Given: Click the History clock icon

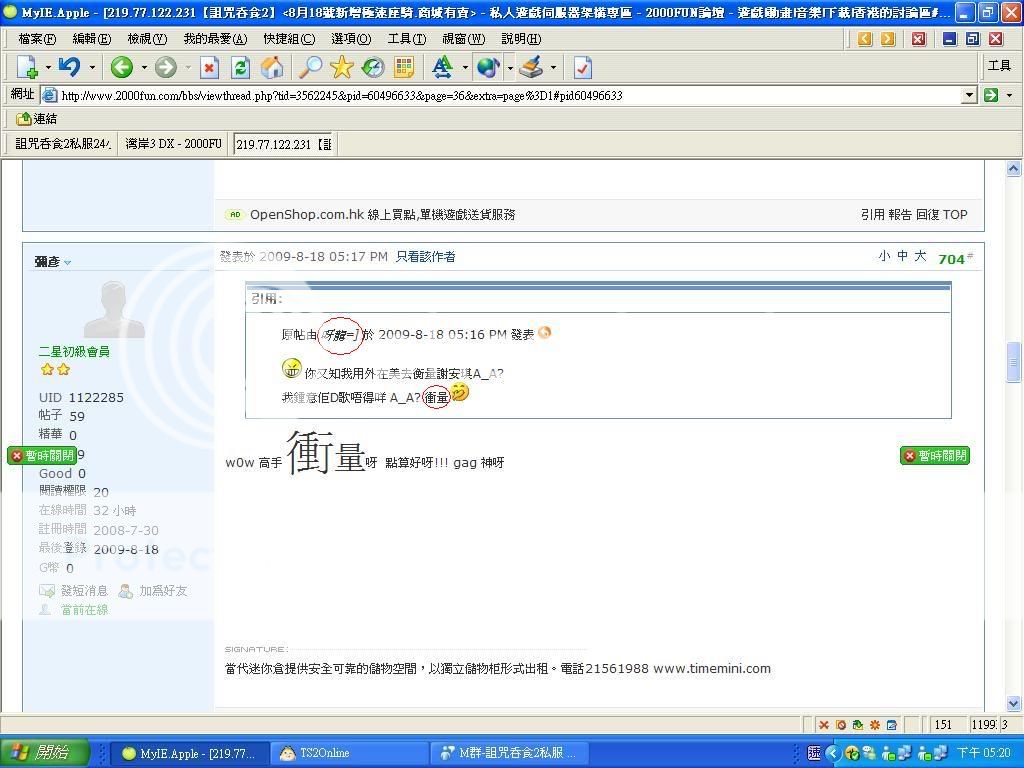Looking at the screenshot, I should tap(373, 67).
